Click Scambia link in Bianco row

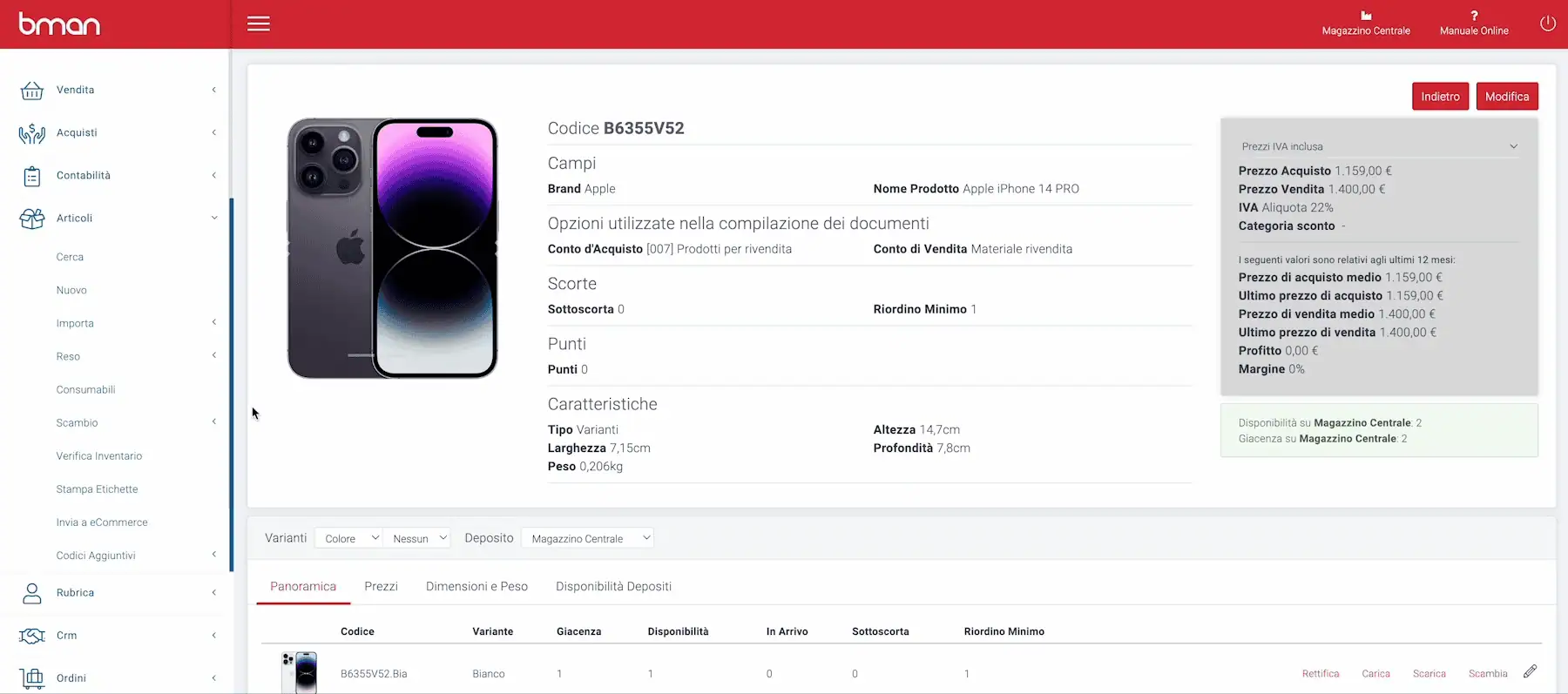click(x=1487, y=673)
